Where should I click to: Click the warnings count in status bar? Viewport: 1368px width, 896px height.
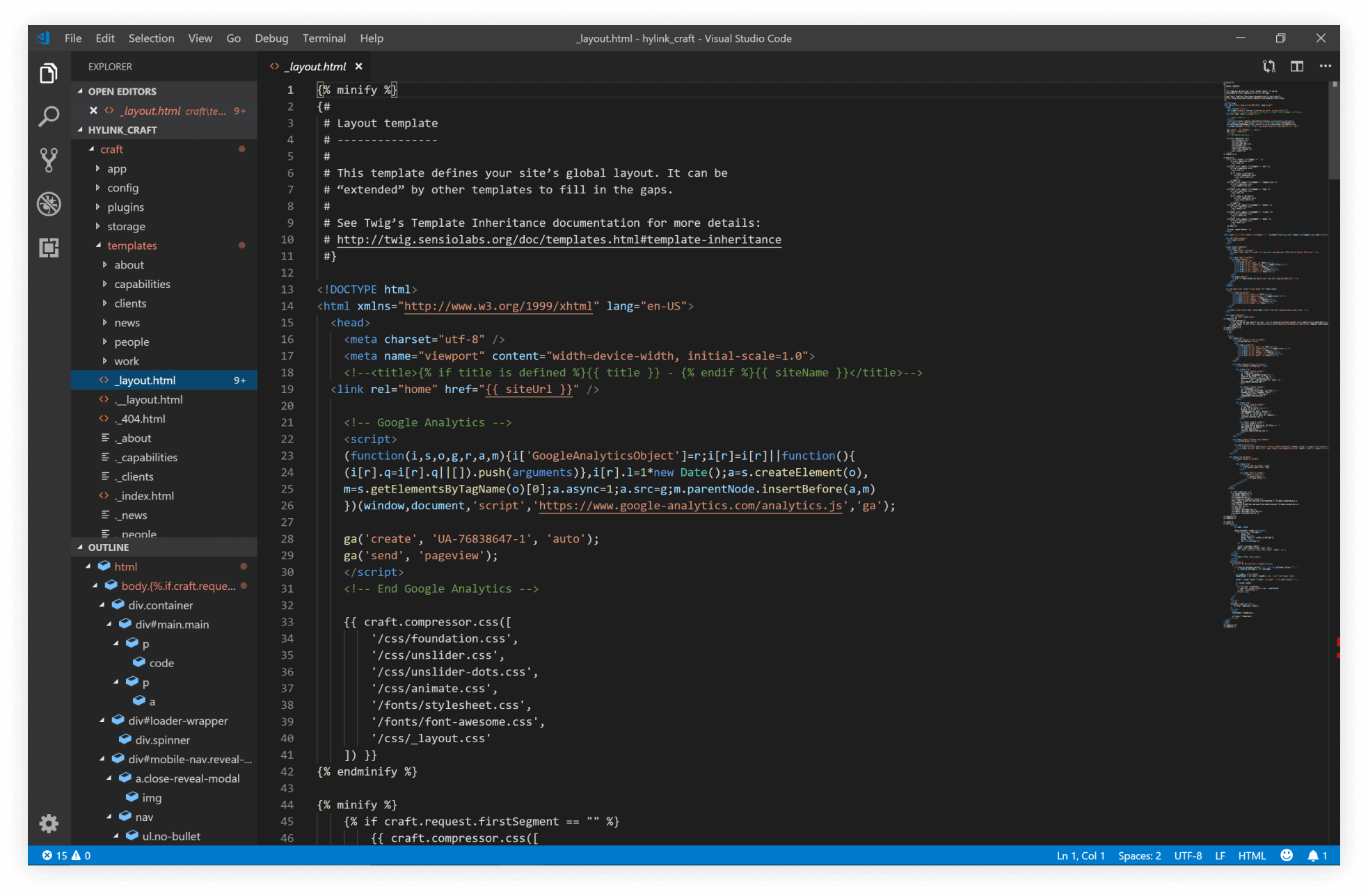81,856
